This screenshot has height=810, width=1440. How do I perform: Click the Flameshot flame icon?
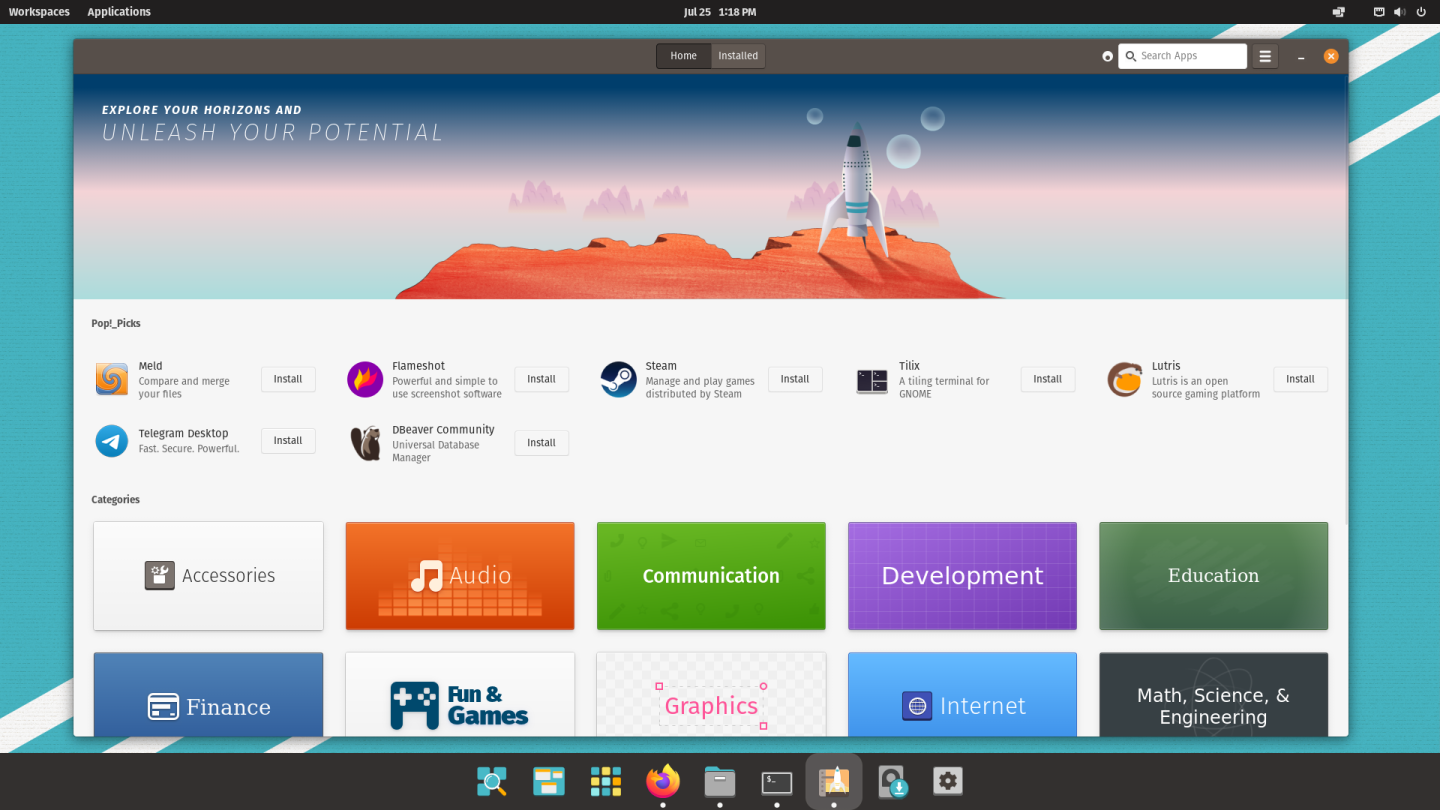[364, 380]
